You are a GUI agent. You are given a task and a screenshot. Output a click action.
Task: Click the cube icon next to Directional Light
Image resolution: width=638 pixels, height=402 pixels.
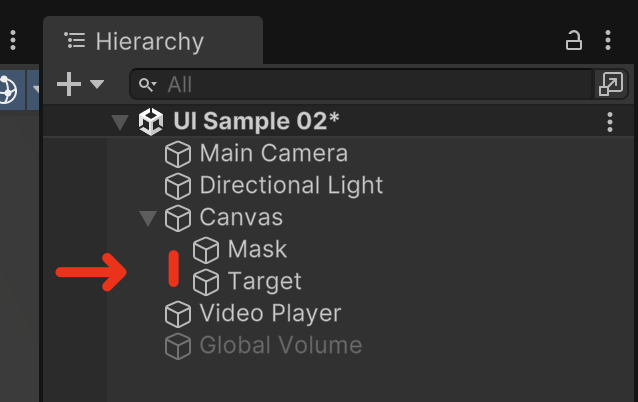[x=178, y=186]
